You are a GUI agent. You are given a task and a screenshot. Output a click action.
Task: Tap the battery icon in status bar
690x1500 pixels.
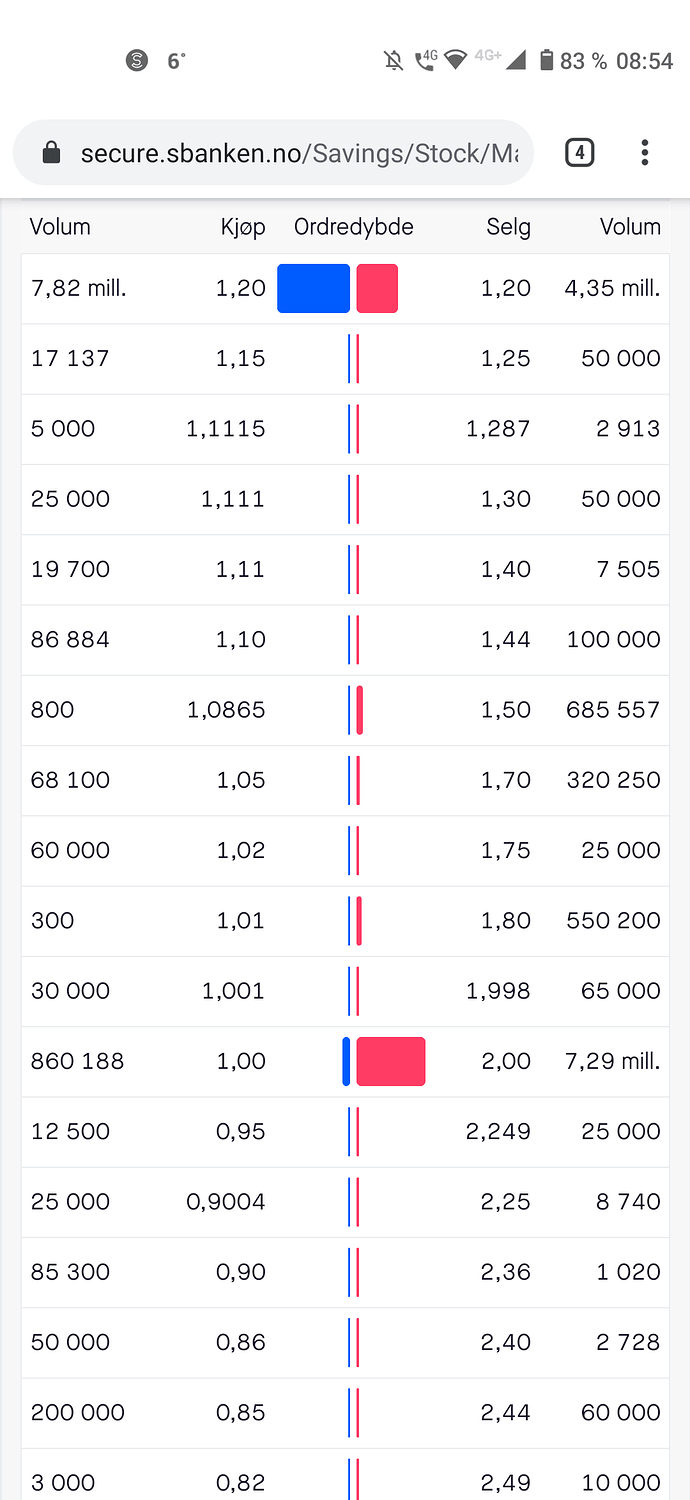[x=546, y=61]
